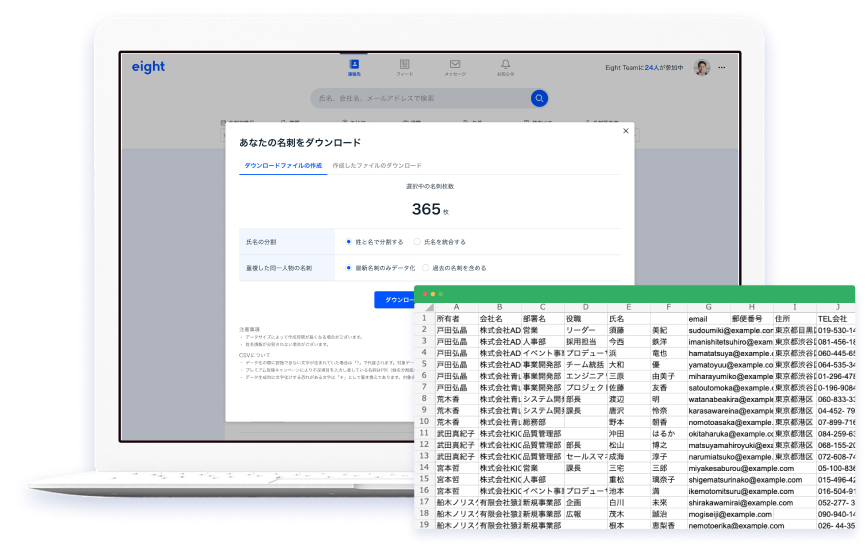Click the blue ダウンロード button
This screenshot has height=546, width=867.
point(396,299)
